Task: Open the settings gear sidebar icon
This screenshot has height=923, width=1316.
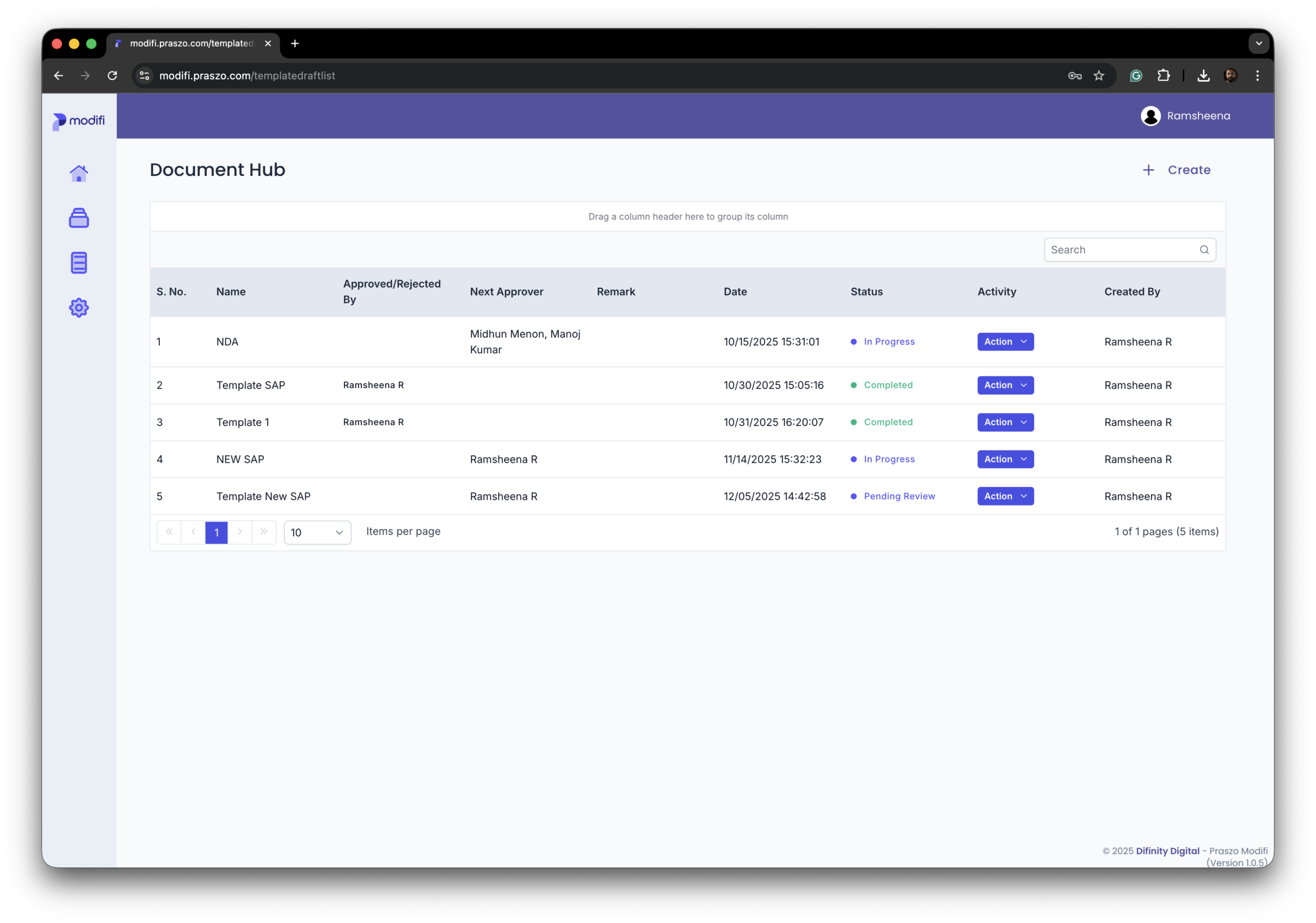Action: 79,308
